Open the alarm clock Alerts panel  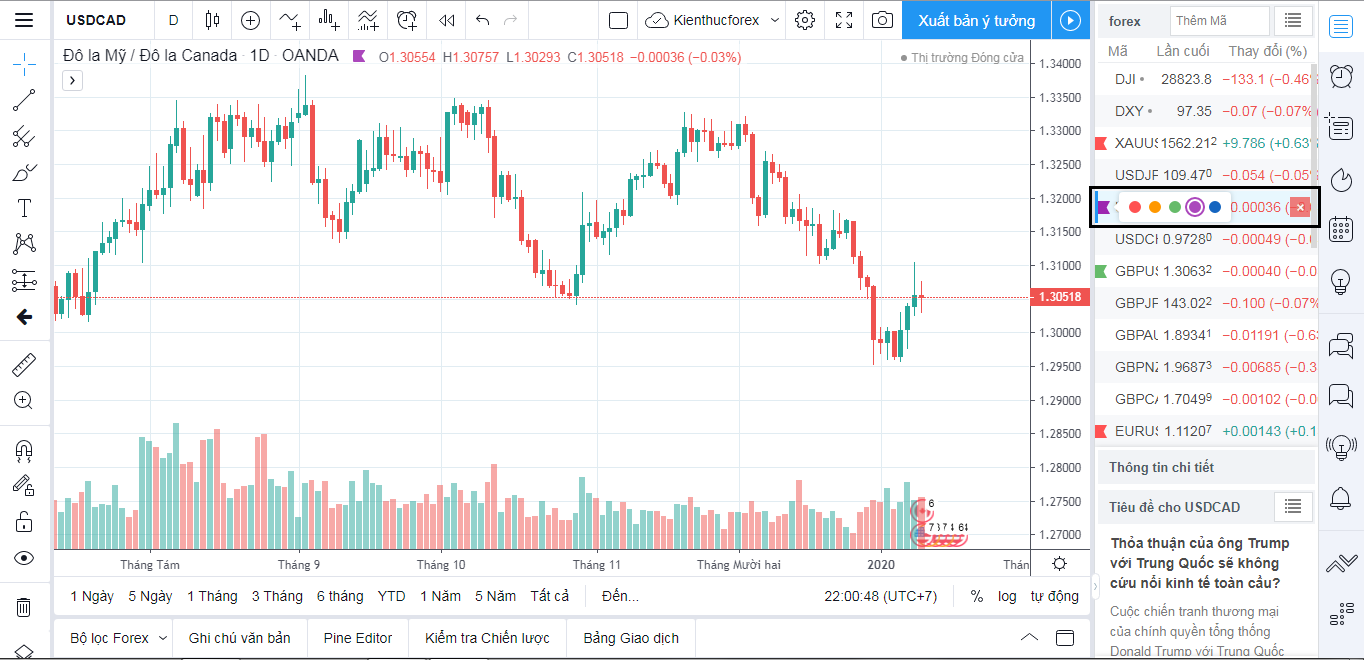coord(1341,76)
